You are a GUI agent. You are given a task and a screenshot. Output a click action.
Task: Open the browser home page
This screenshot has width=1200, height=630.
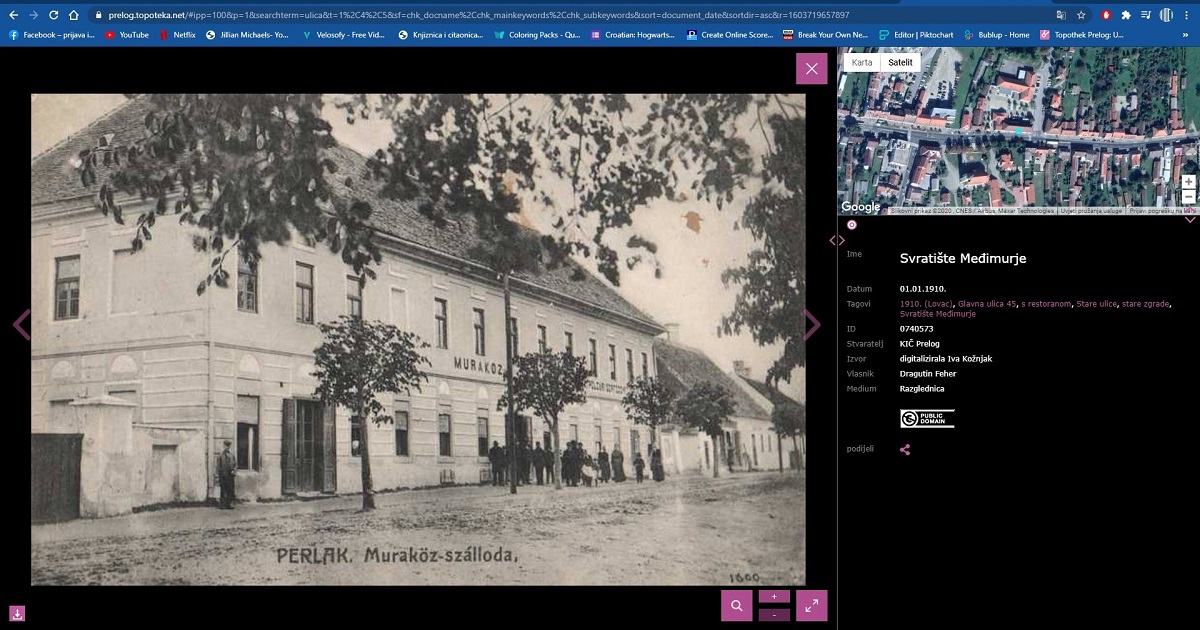pyautogui.click(x=74, y=15)
